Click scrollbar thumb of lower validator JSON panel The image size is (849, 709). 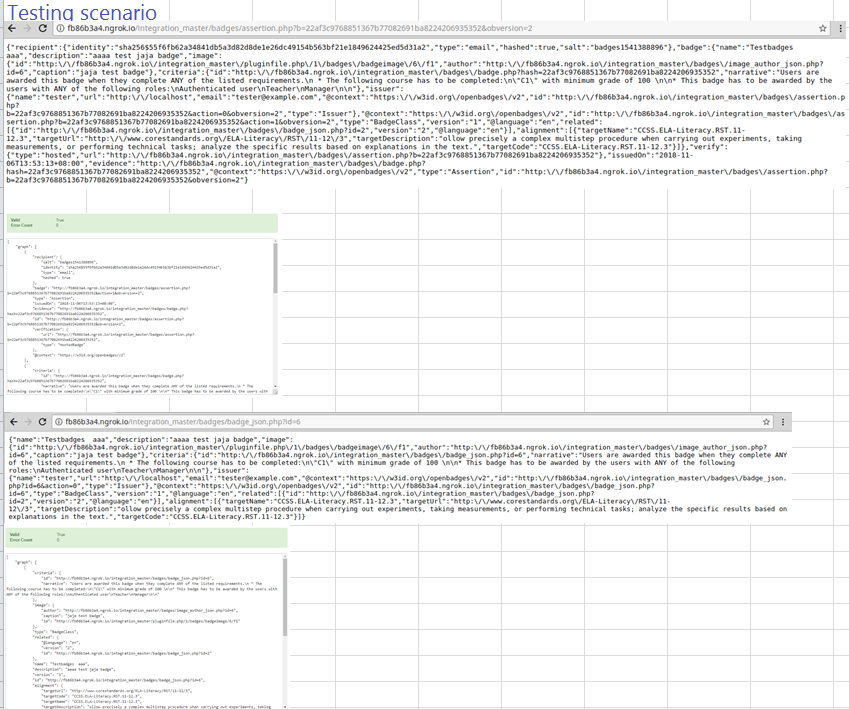[x=285, y=597]
